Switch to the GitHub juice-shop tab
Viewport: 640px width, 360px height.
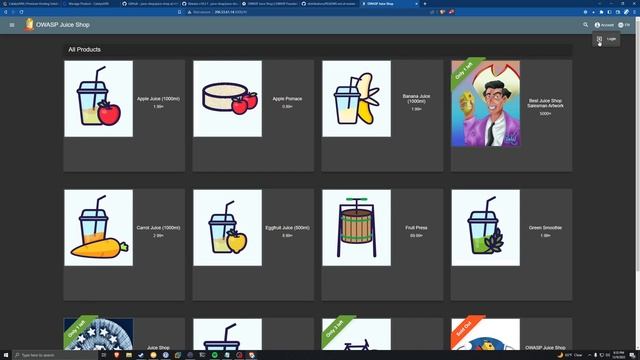click(x=150, y=4)
